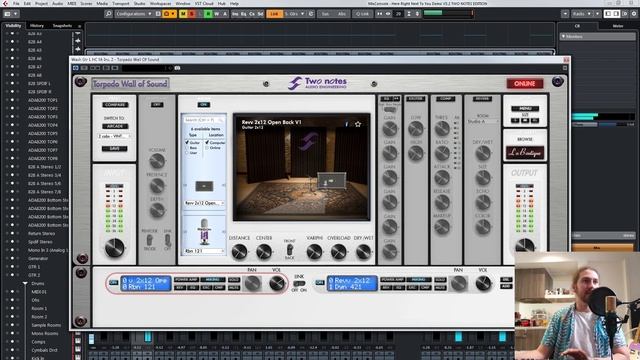This screenshot has height=360, width=640.
Task: Adjust the DEPTH knob
Action: [157, 211]
